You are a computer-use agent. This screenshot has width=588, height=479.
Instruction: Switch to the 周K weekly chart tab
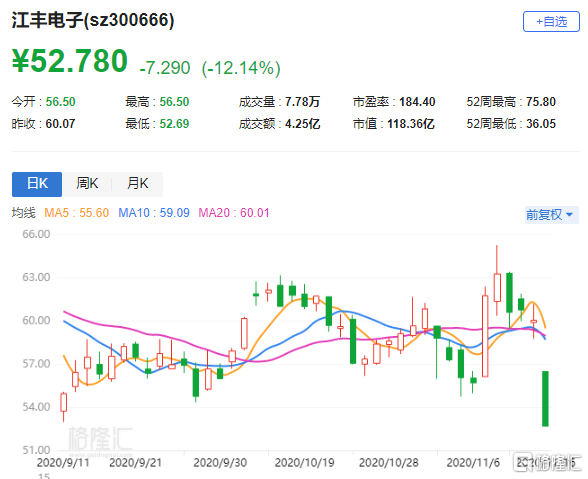coord(87,184)
